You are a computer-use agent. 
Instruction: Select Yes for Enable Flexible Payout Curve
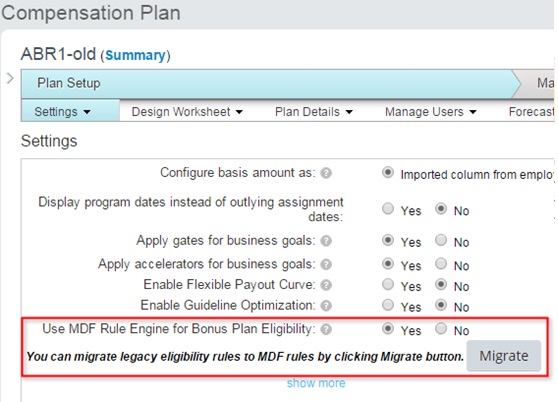pos(388,284)
